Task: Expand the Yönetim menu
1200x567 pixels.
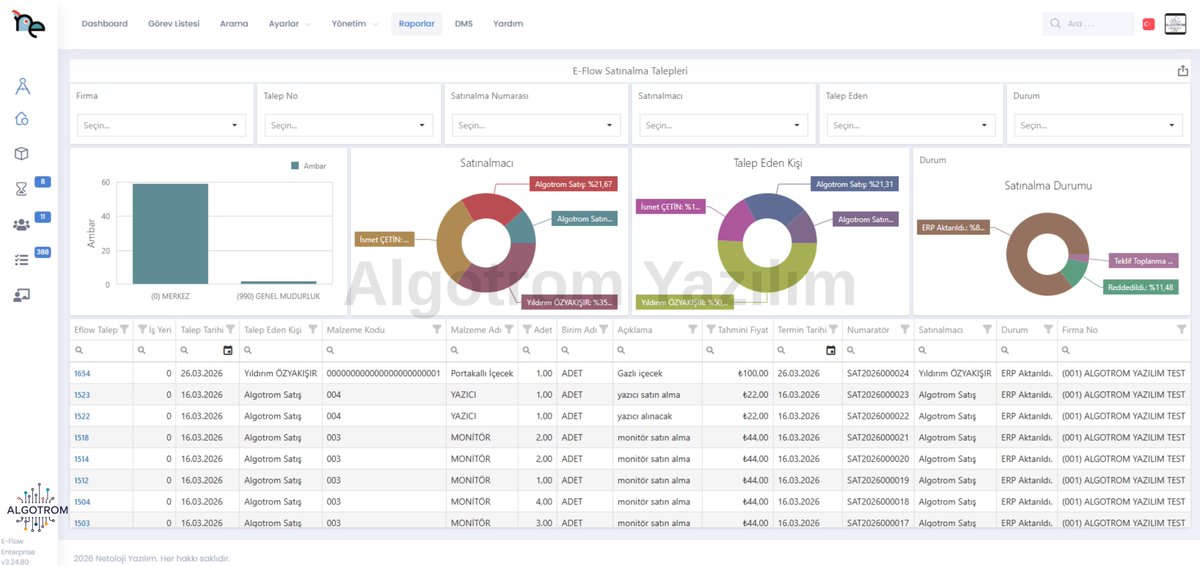Action: point(353,23)
